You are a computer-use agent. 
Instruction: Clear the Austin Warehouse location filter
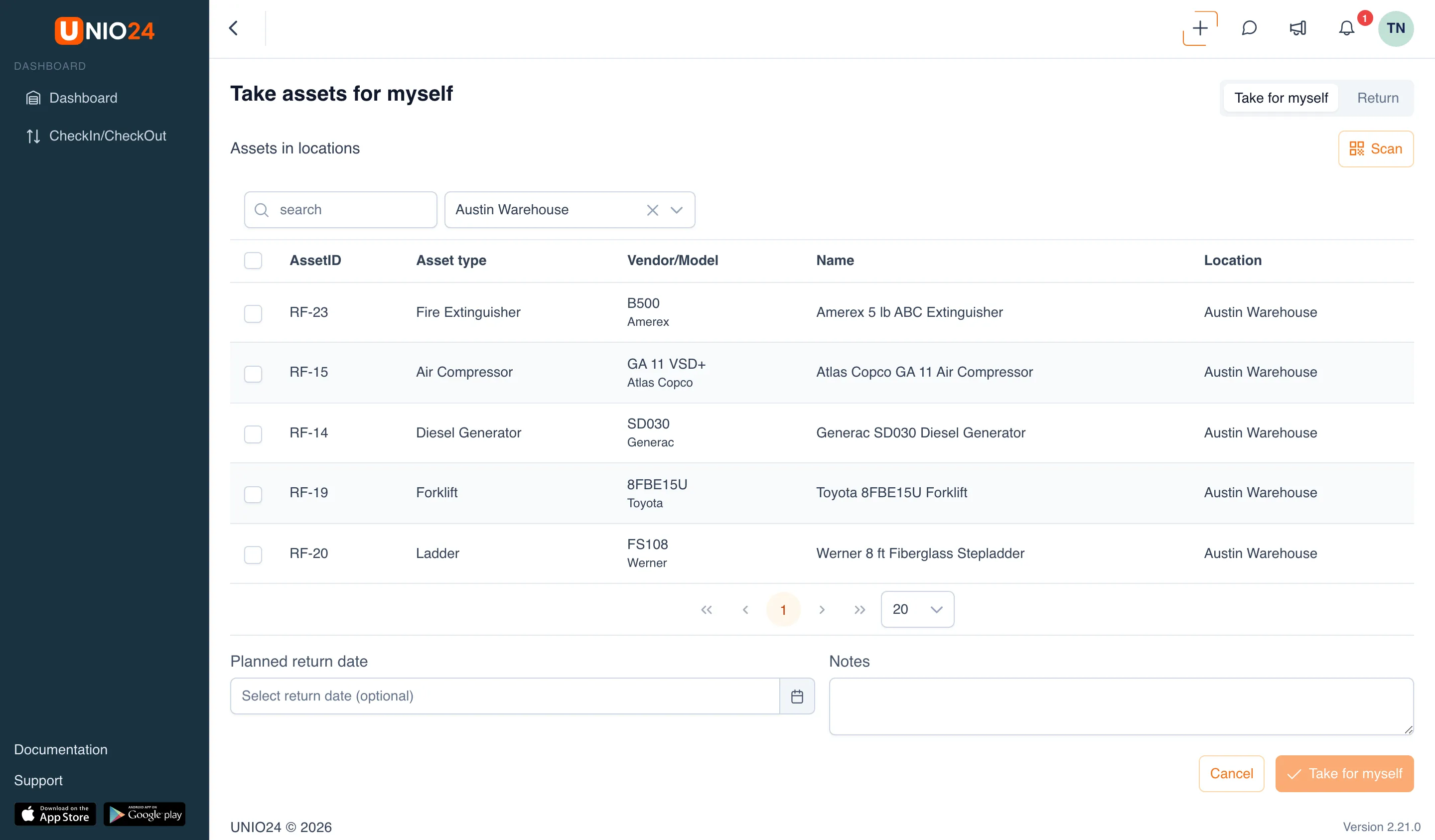click(653, 210)
